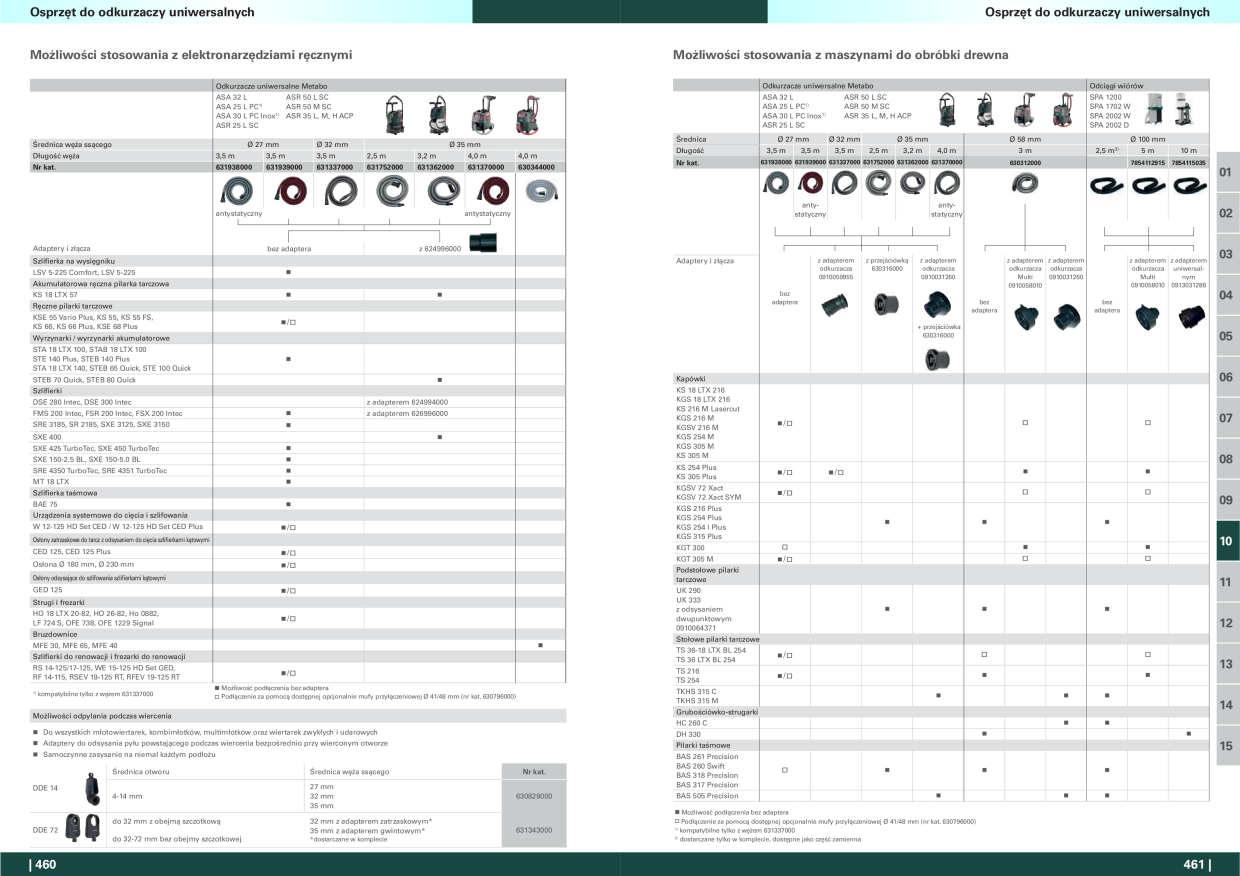This screenshot has width=1240, height=876.
Task: Click page number 461
Action: tap(1196, 865)
